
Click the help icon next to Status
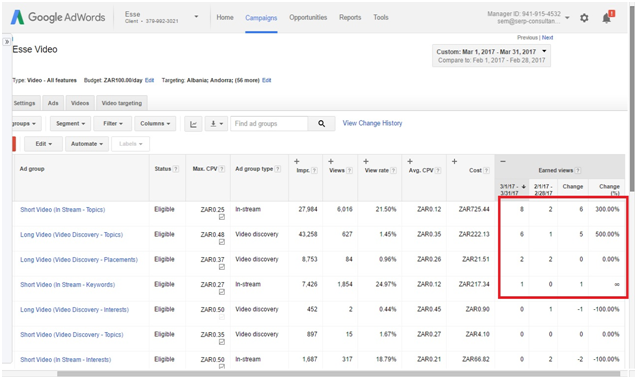point(176,169)
